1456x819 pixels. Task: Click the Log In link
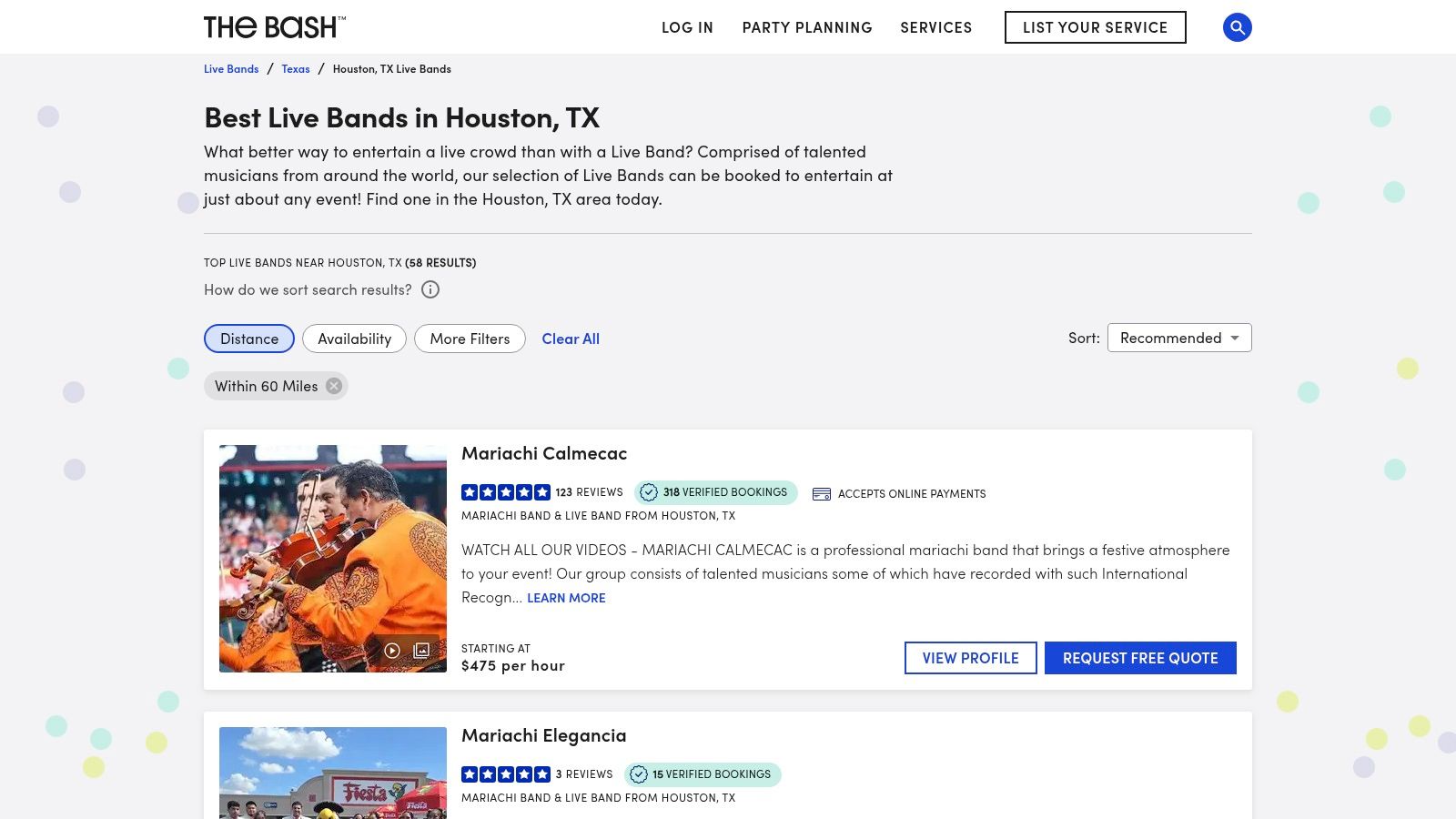coord(687,27)
